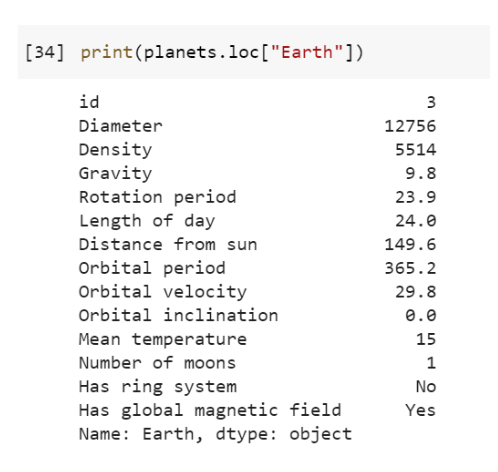Click the Density row label
Image resolution: width=498 pixels, height=472 pixels.
point(115,150)
